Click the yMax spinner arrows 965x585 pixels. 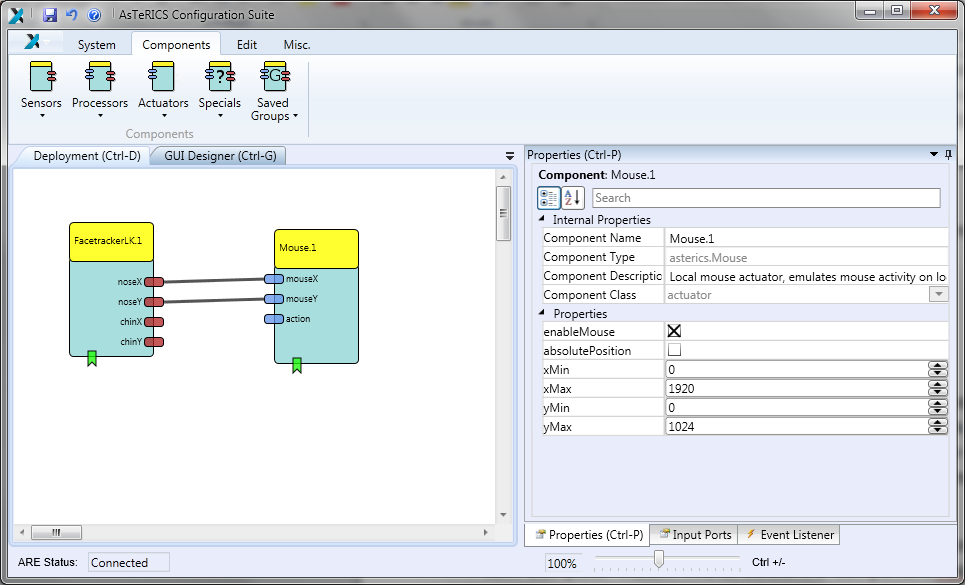(x=937, y=427)
